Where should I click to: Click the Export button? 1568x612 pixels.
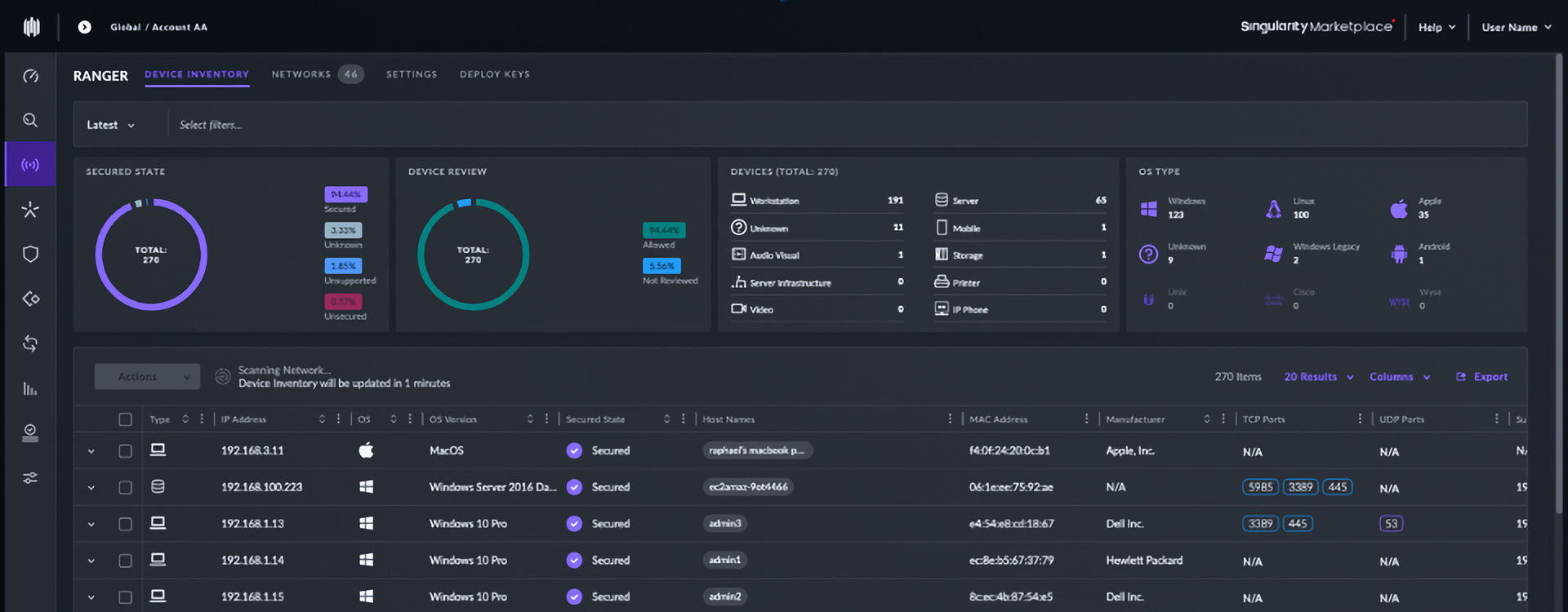(x=1481, y=377)
